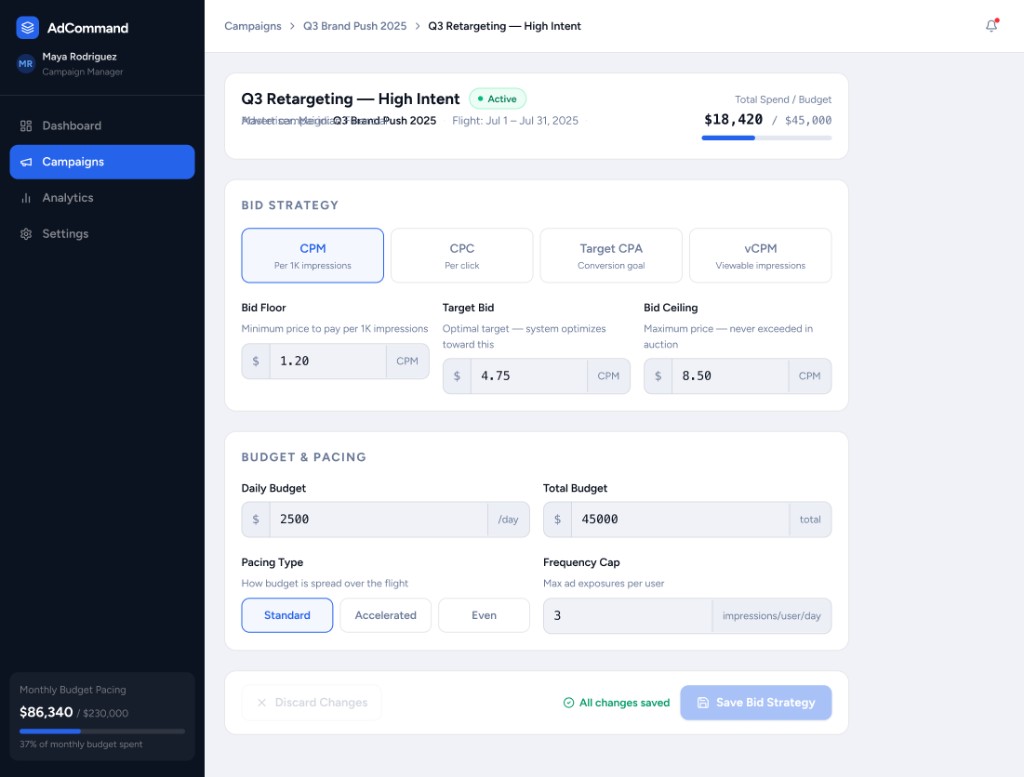1024x777 pixels.
Task: Set pacing type to Accelerated
Action: [385, 615]
